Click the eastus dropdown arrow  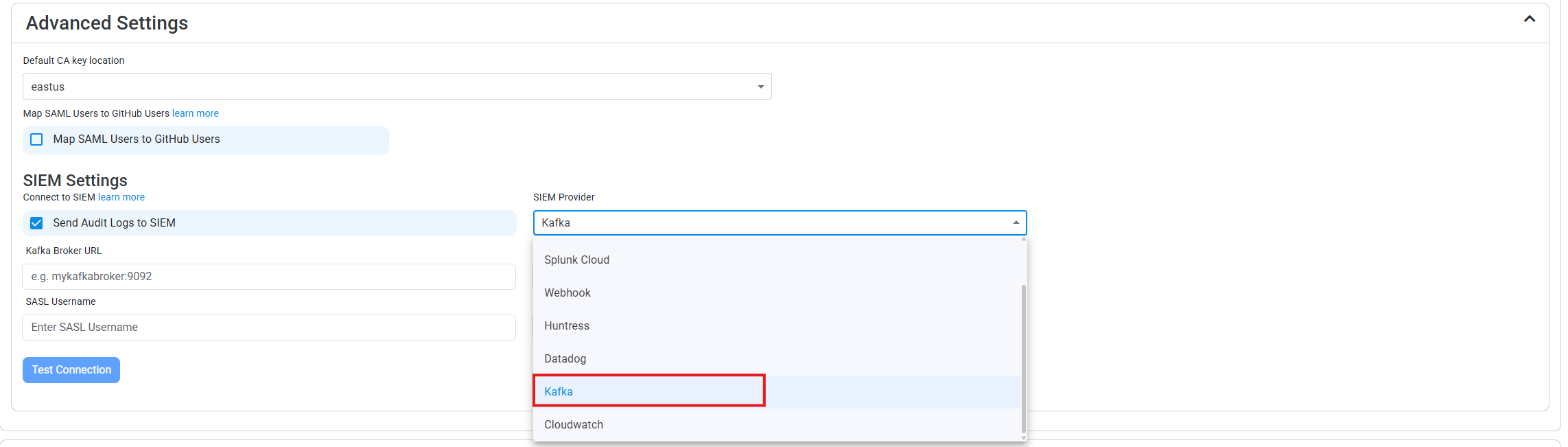point(760,87)
